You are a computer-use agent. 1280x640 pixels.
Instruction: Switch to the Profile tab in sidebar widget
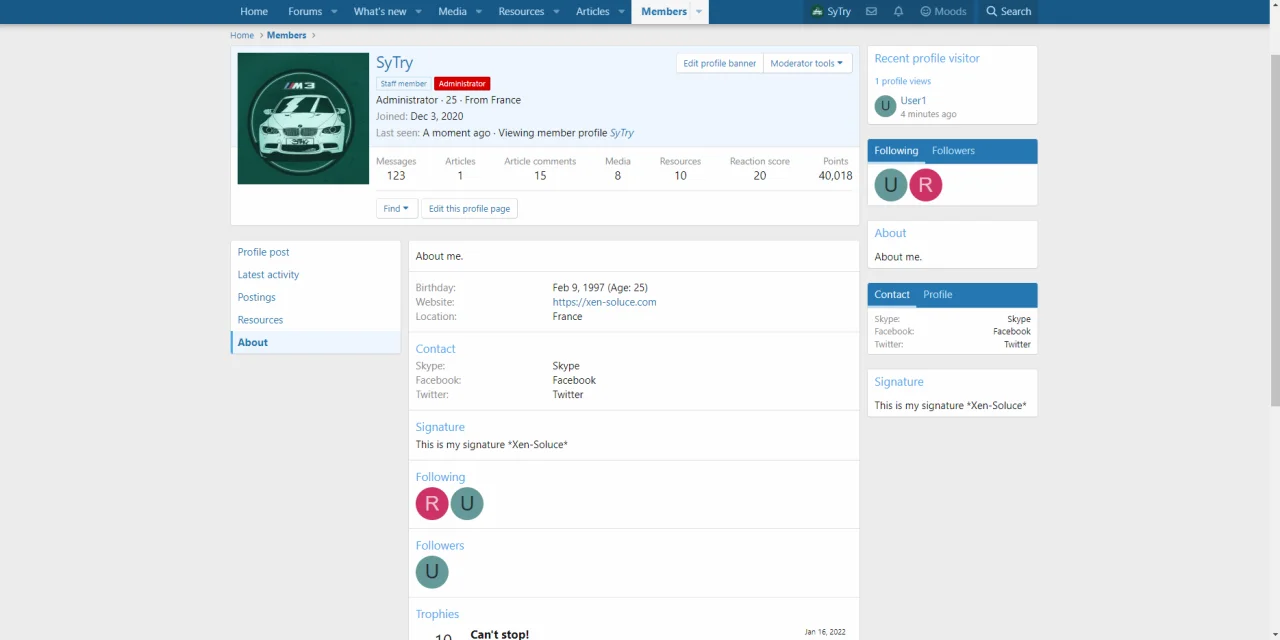click(937, 295)
